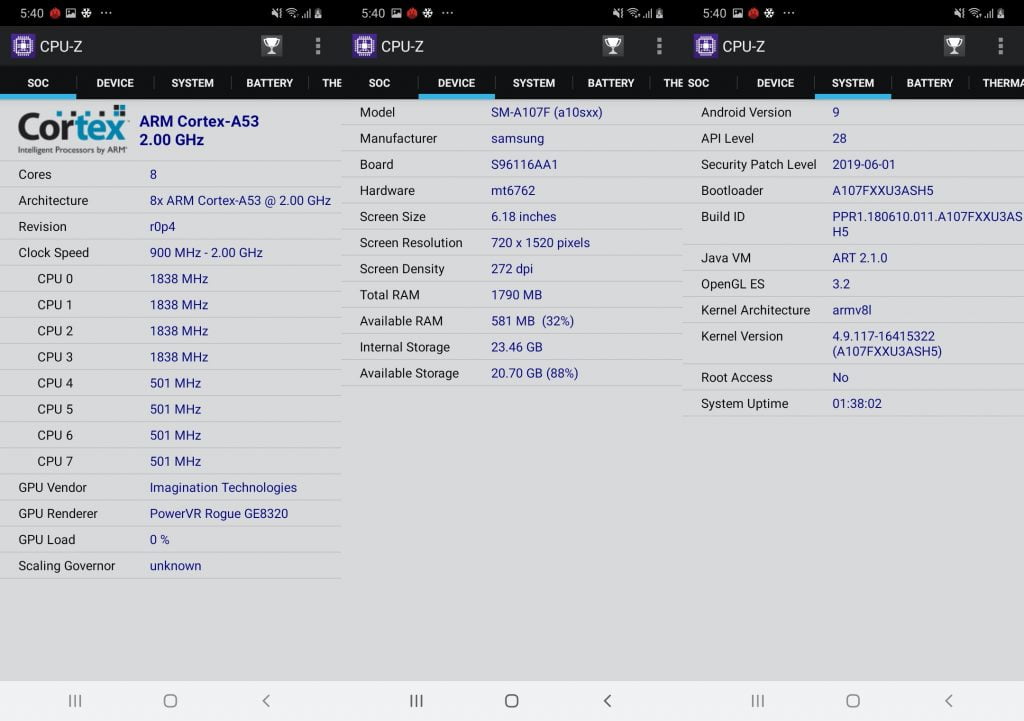Tap the CPU-Z app icon in the left screen
Image resolution: width=1024 pixels, height=721 pixels.
23,46
